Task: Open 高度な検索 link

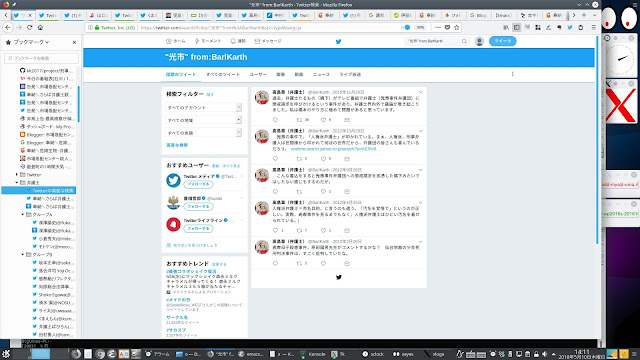Action: (x=177, y=145)
